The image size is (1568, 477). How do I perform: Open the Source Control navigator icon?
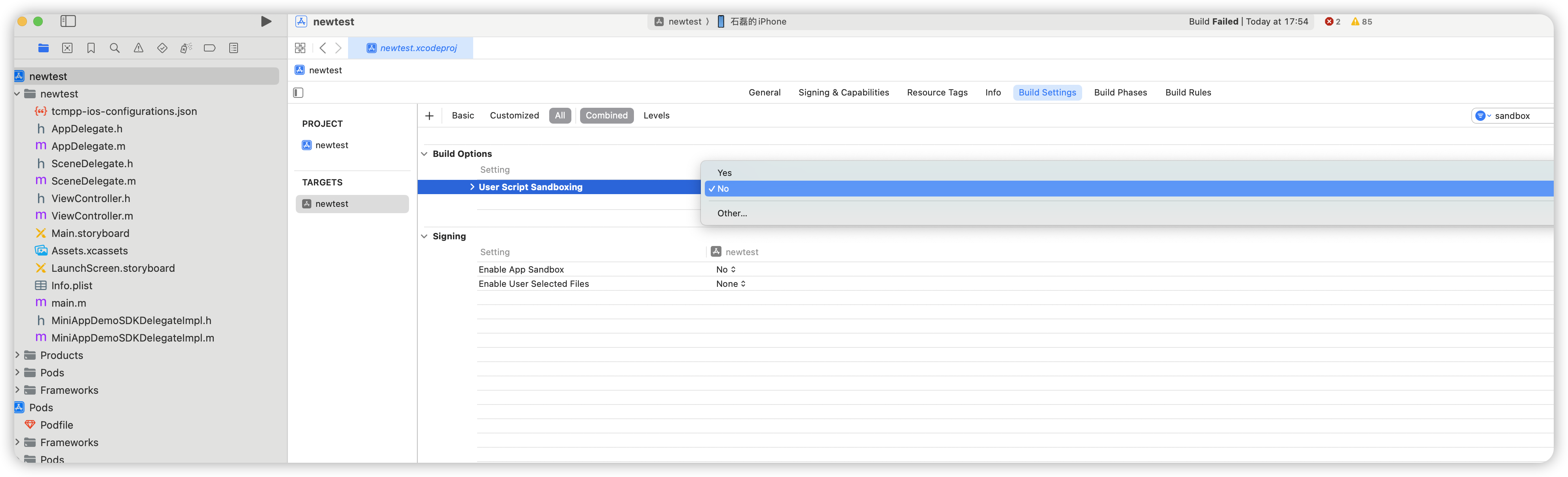pyautogui.click(x=68, y=48)
